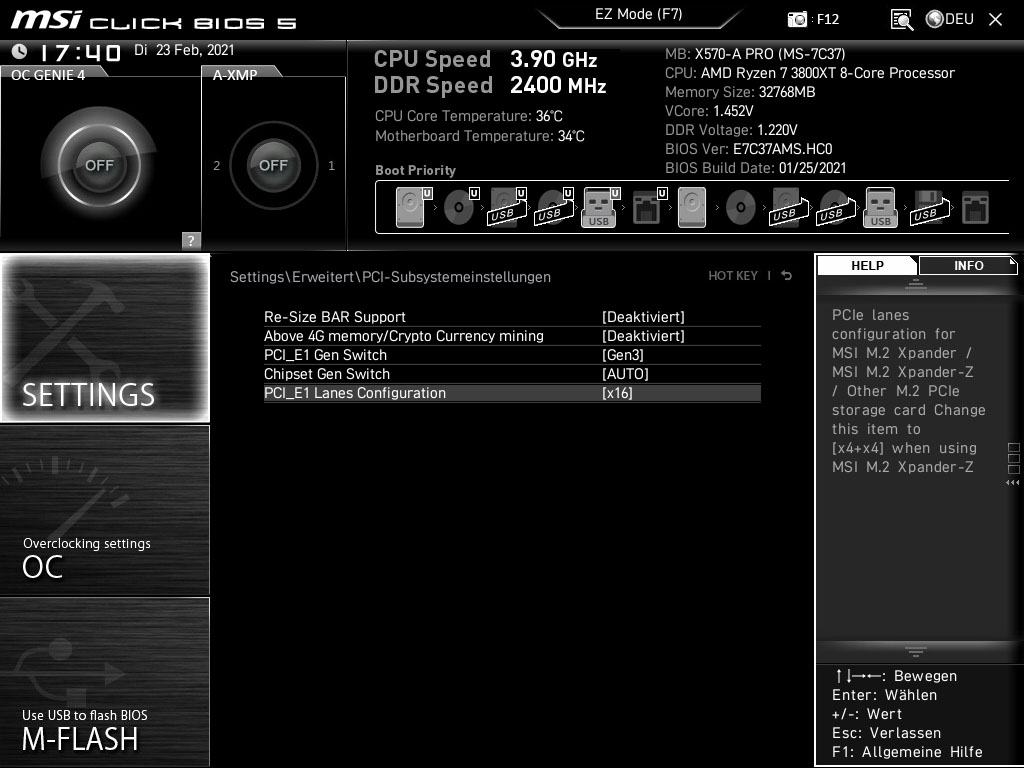Click the VCore: 1.452V line
1024x768 pixels.
point(709,110)
